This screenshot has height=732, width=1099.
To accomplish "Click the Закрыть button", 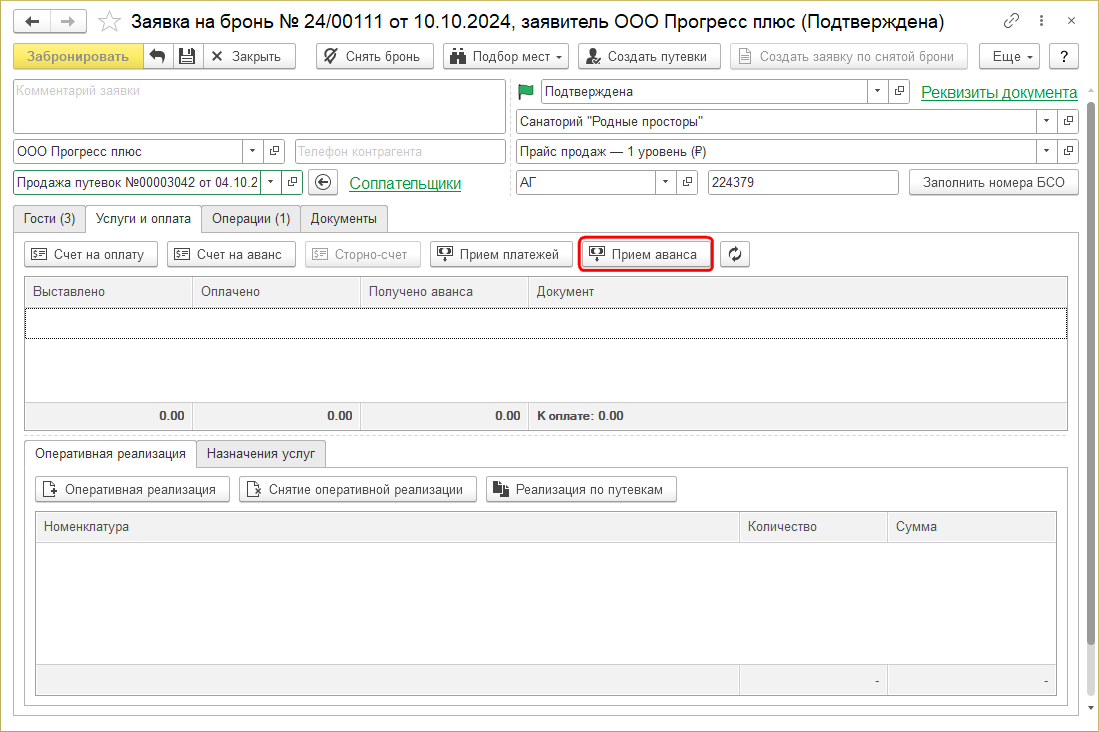I will (249, 56).
